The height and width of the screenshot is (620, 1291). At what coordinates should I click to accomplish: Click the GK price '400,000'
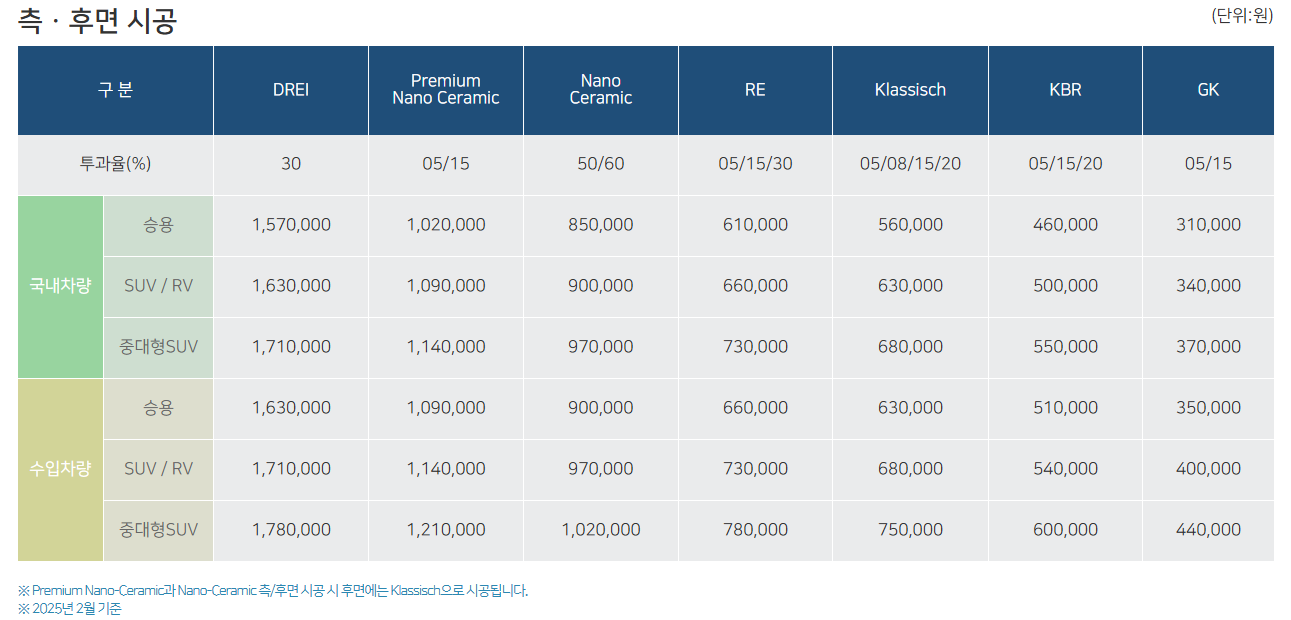point(1208,469)
